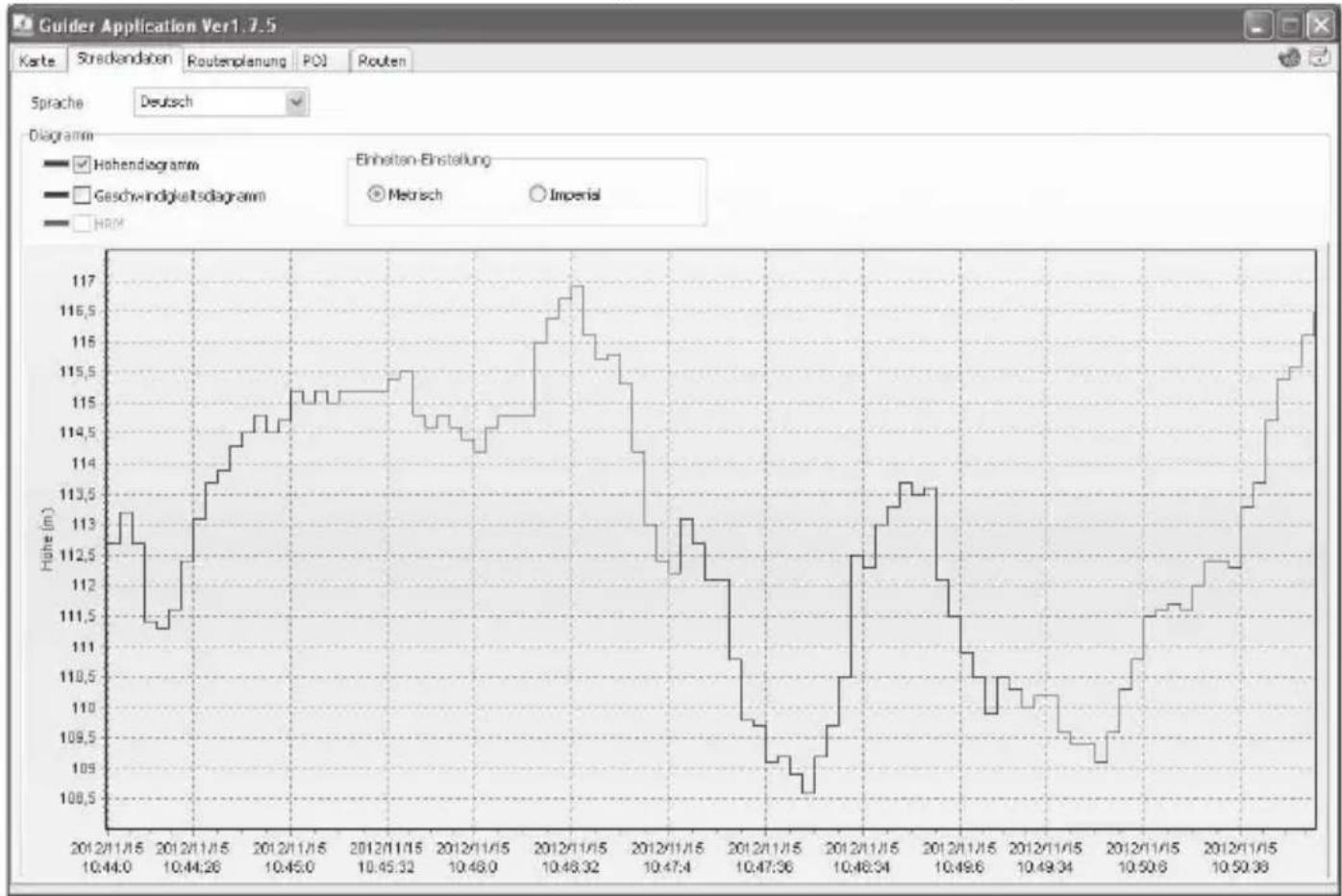
Task: Click the 10:49:6 time label on the chart
Action: point(958,867)
